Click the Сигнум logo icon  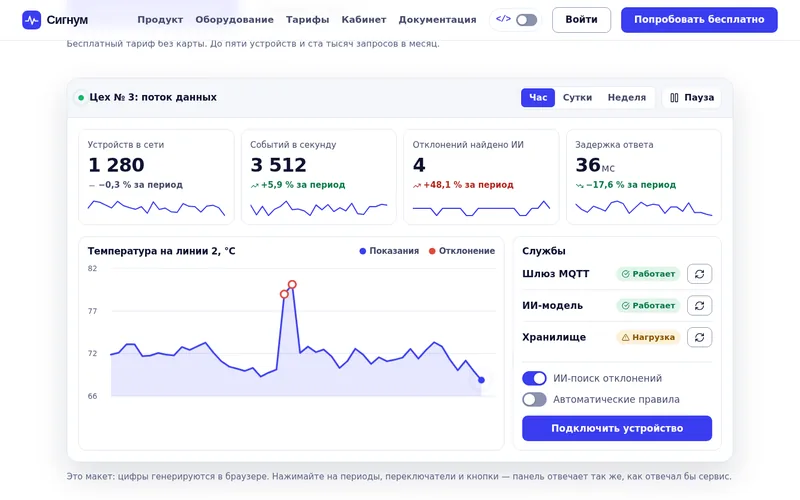(x=32, y=20)
